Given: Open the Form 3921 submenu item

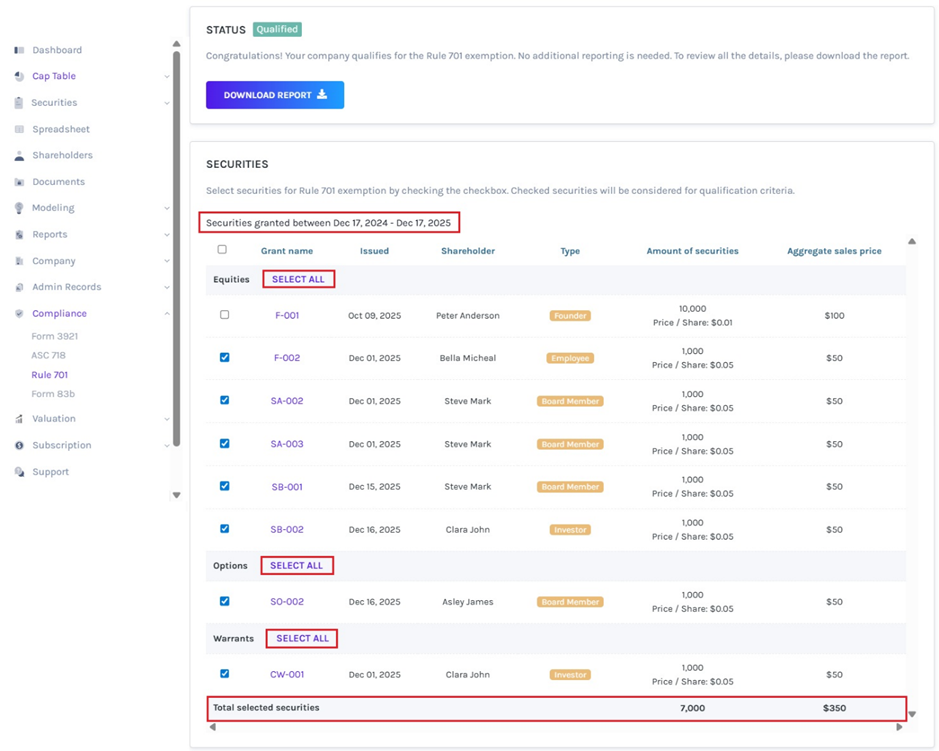Looking at the screenshot, I should [54, 337].
